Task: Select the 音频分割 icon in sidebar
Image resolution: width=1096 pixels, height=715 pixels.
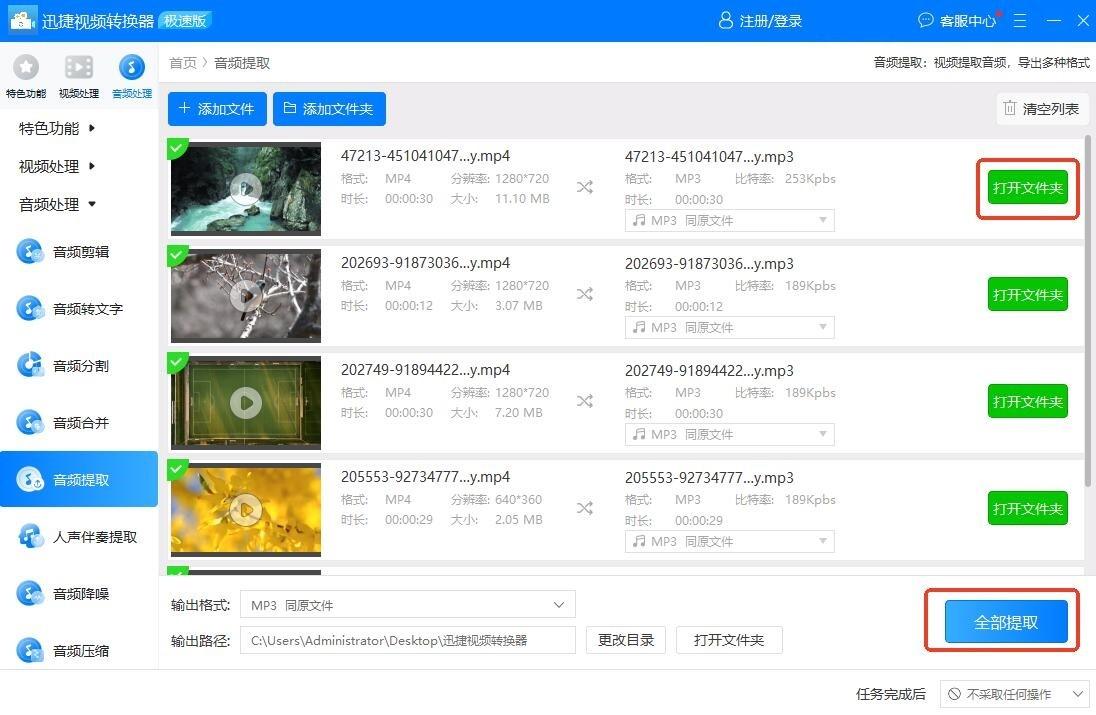Action: point(30,366)
